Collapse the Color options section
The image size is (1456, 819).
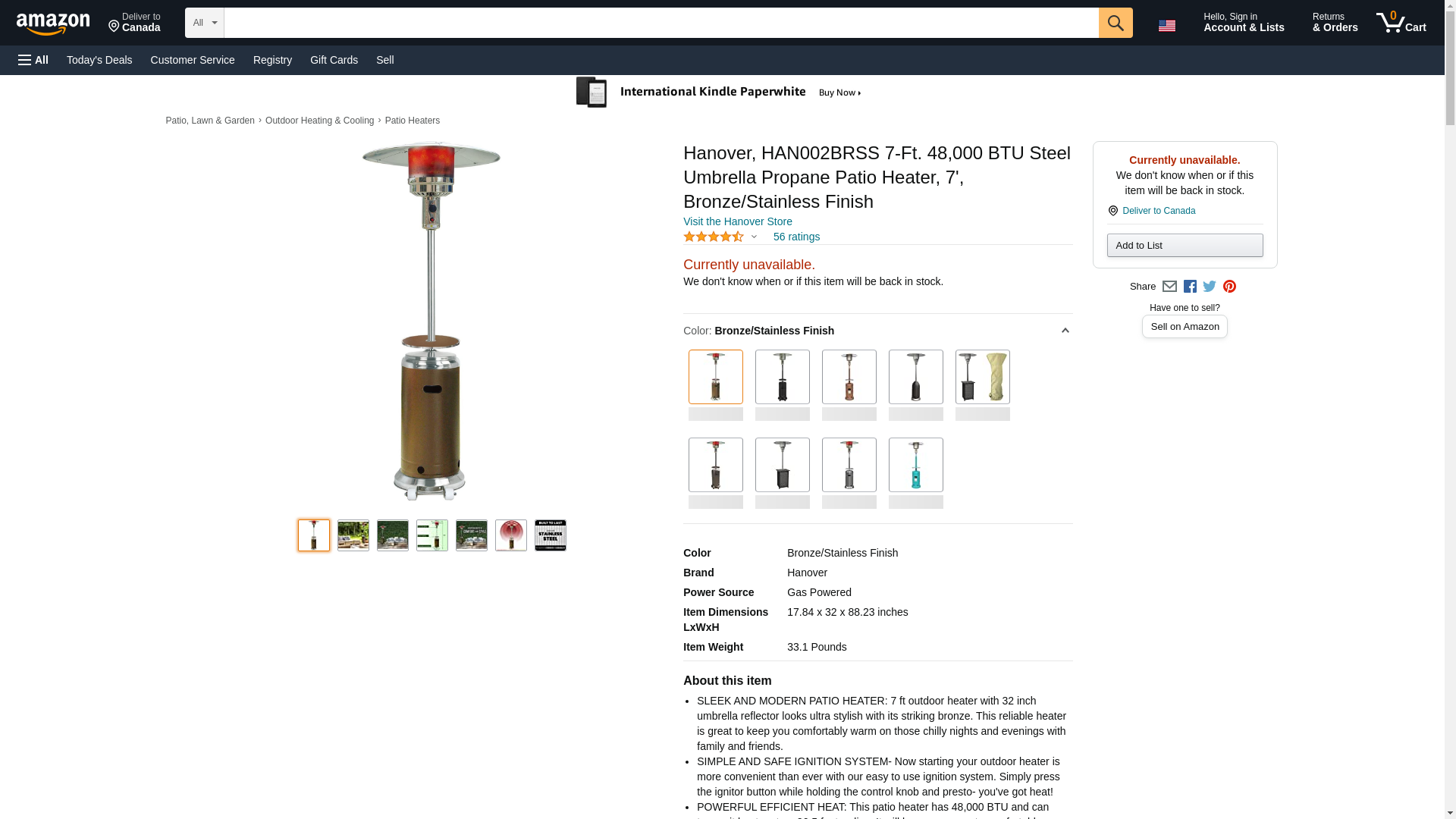1065,331
